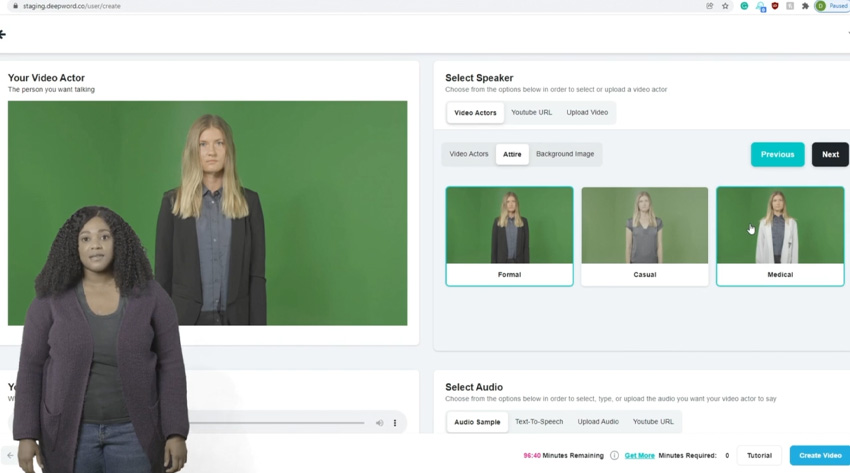This screenshot has height=473, width=850.
Task: Open the Background Image sub-tab
Action: [564, 154]
